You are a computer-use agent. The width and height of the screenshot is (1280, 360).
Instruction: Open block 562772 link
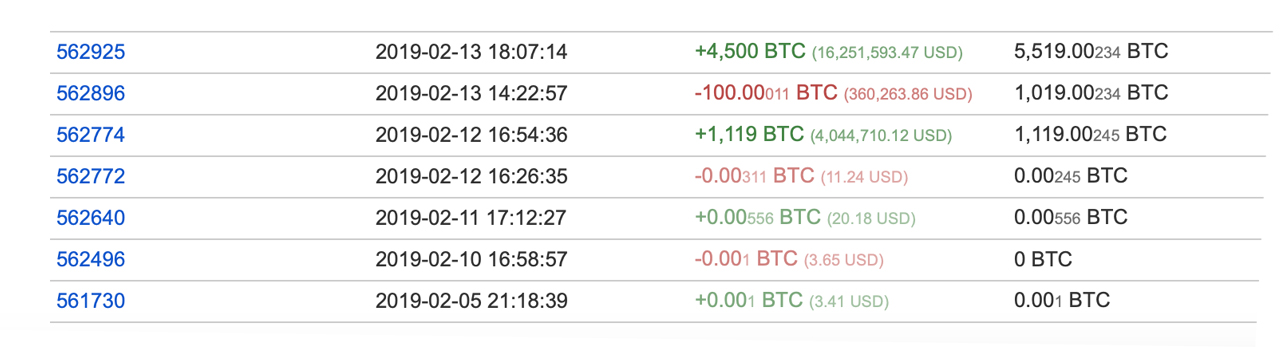point(90,176)
